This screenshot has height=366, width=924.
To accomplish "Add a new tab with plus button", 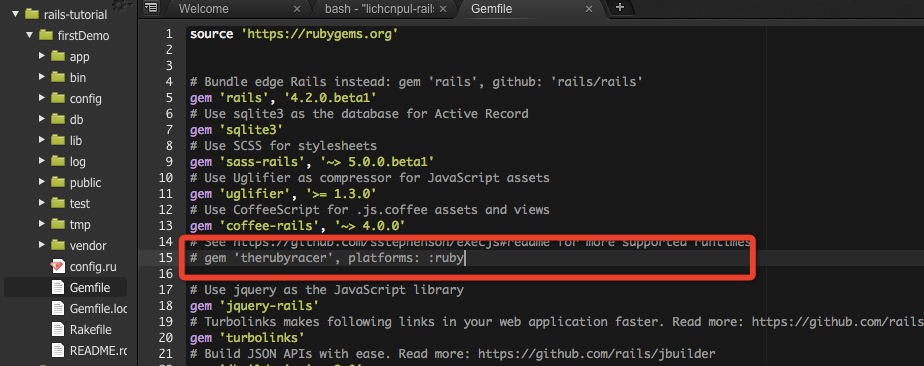I will [619, 7].
